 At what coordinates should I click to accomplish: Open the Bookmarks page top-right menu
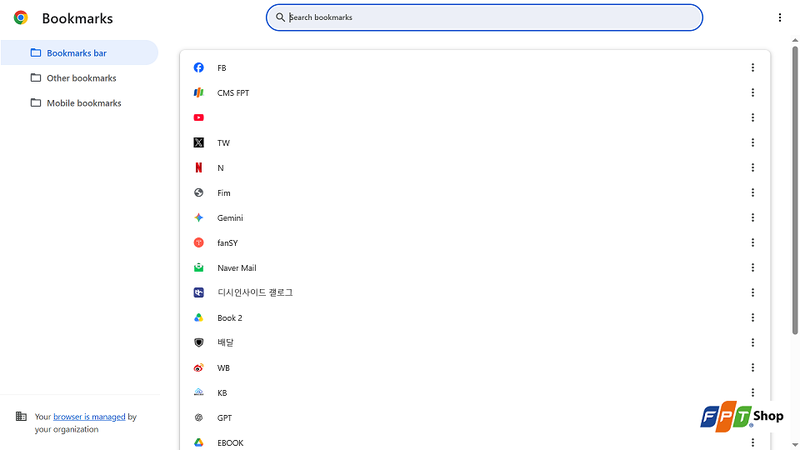780,18
